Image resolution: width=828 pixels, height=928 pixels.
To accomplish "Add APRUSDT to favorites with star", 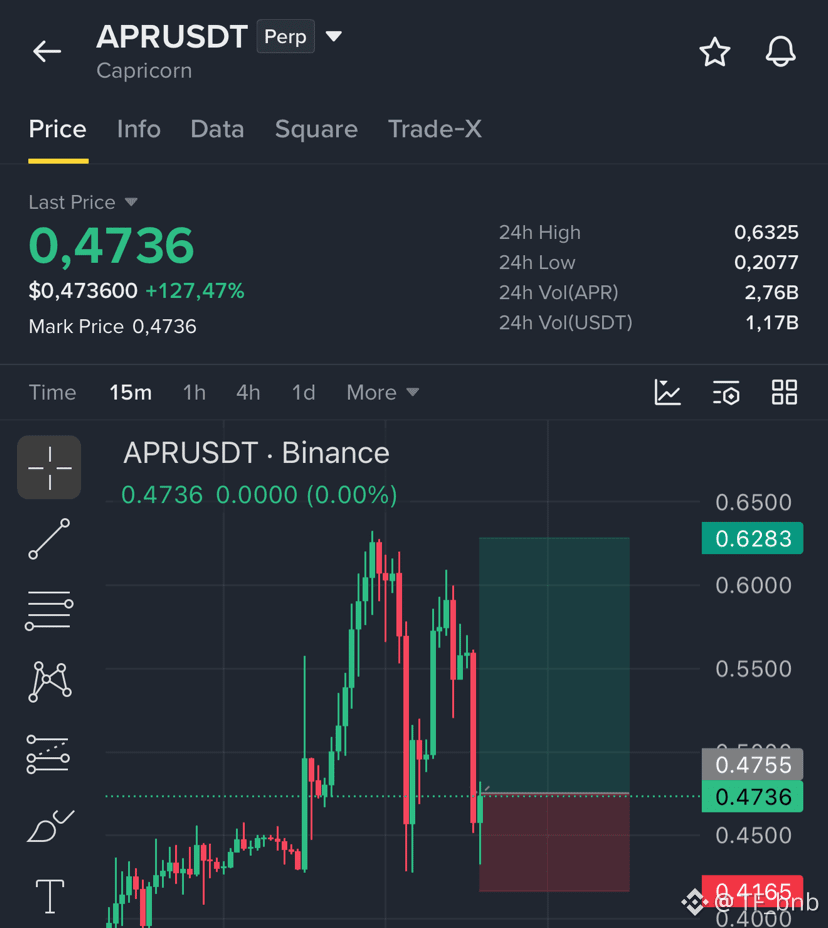I will pyautogui.click(x=714, y=51).
